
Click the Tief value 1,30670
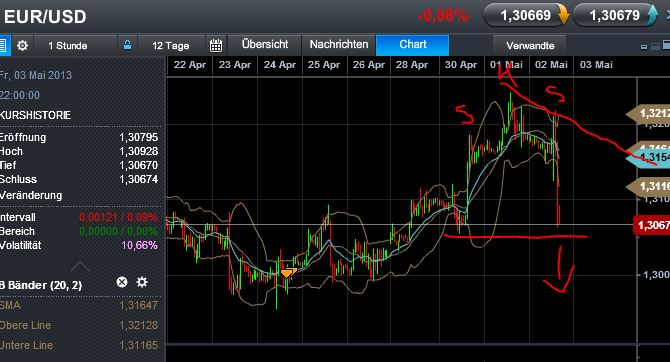click(138, 165)
